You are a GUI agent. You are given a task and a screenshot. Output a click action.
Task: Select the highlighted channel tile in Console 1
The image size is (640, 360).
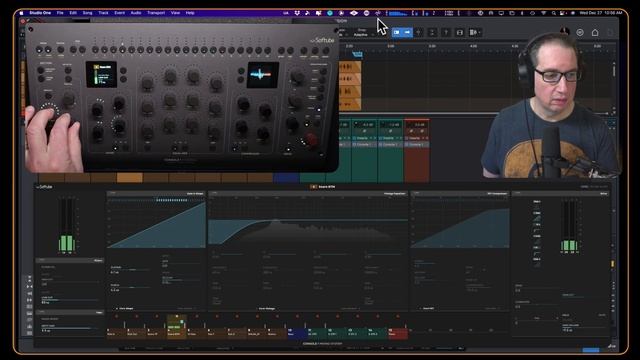tap(176, 326)
